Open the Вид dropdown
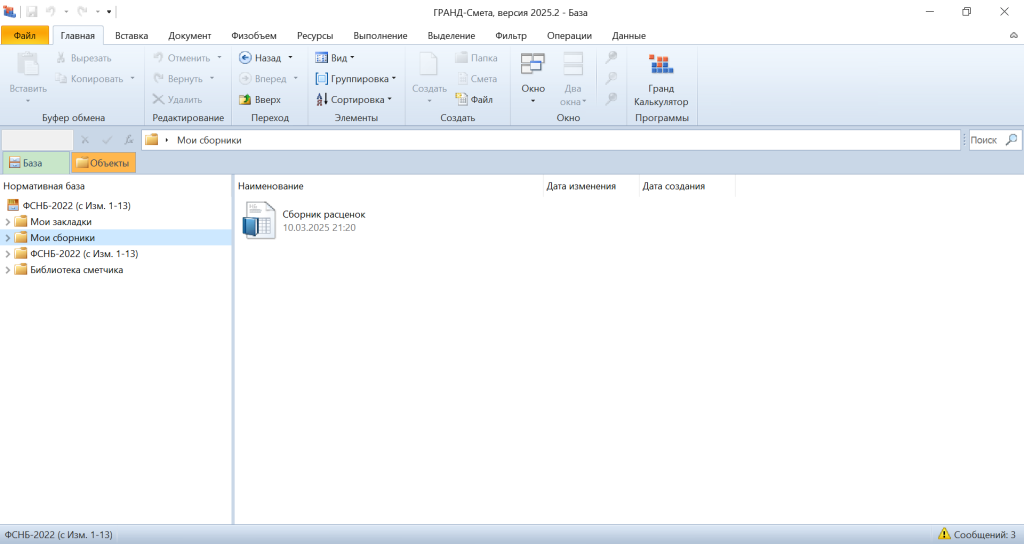 [x=334, y=58]
